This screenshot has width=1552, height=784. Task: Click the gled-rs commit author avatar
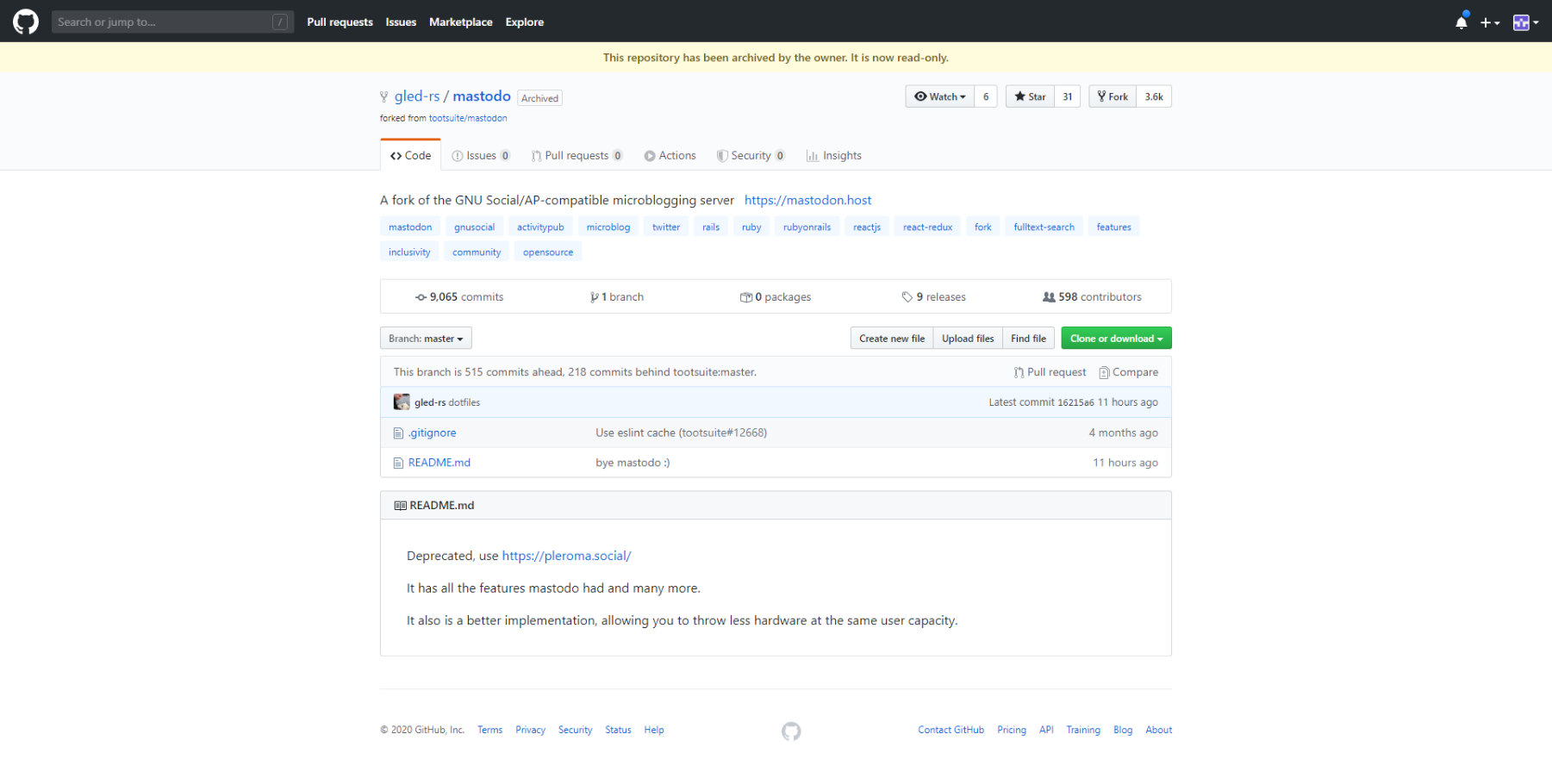[402, 402]
